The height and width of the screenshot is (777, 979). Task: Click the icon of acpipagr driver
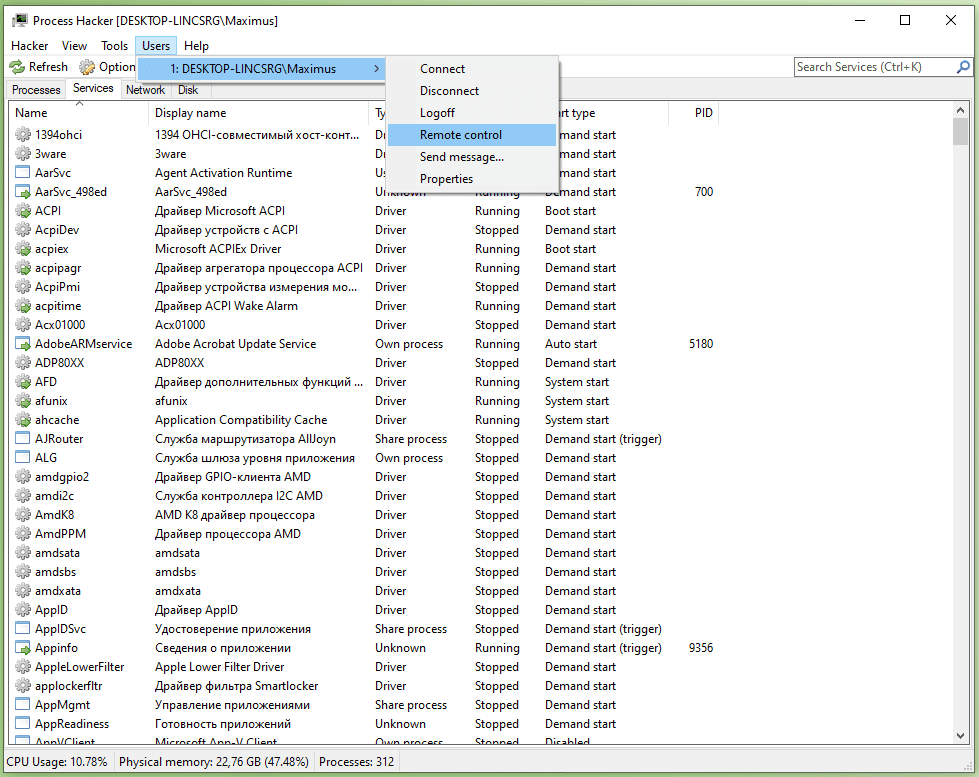coord(23,268)
